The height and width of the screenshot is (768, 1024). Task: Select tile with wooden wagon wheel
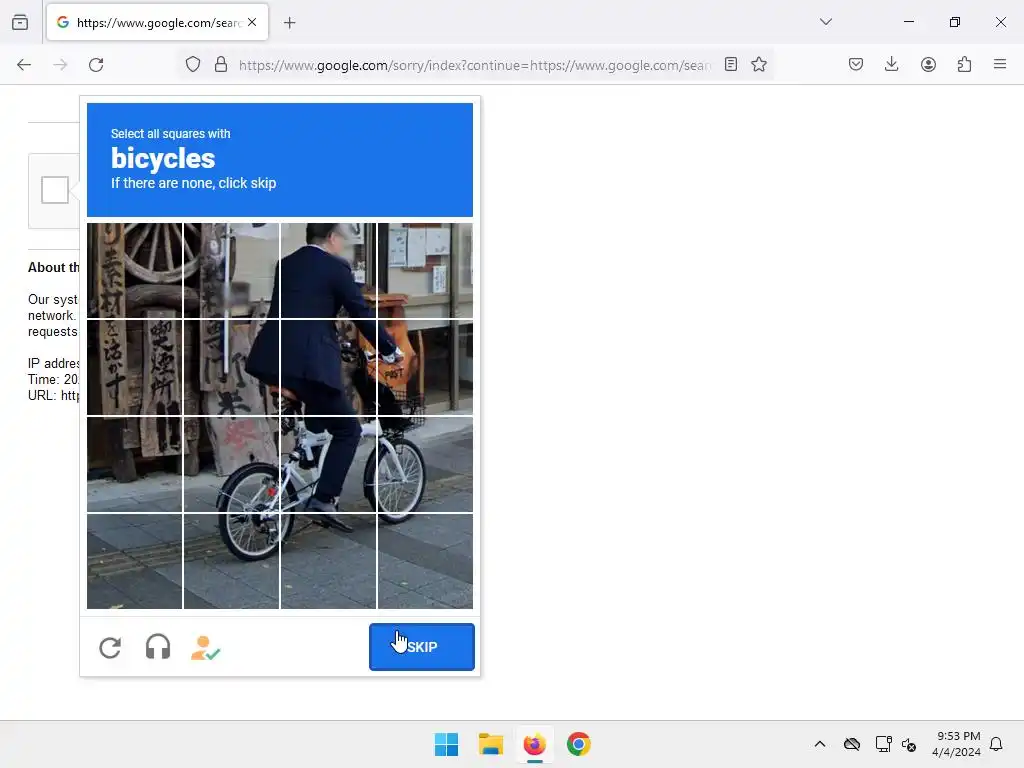click(135, 270)
